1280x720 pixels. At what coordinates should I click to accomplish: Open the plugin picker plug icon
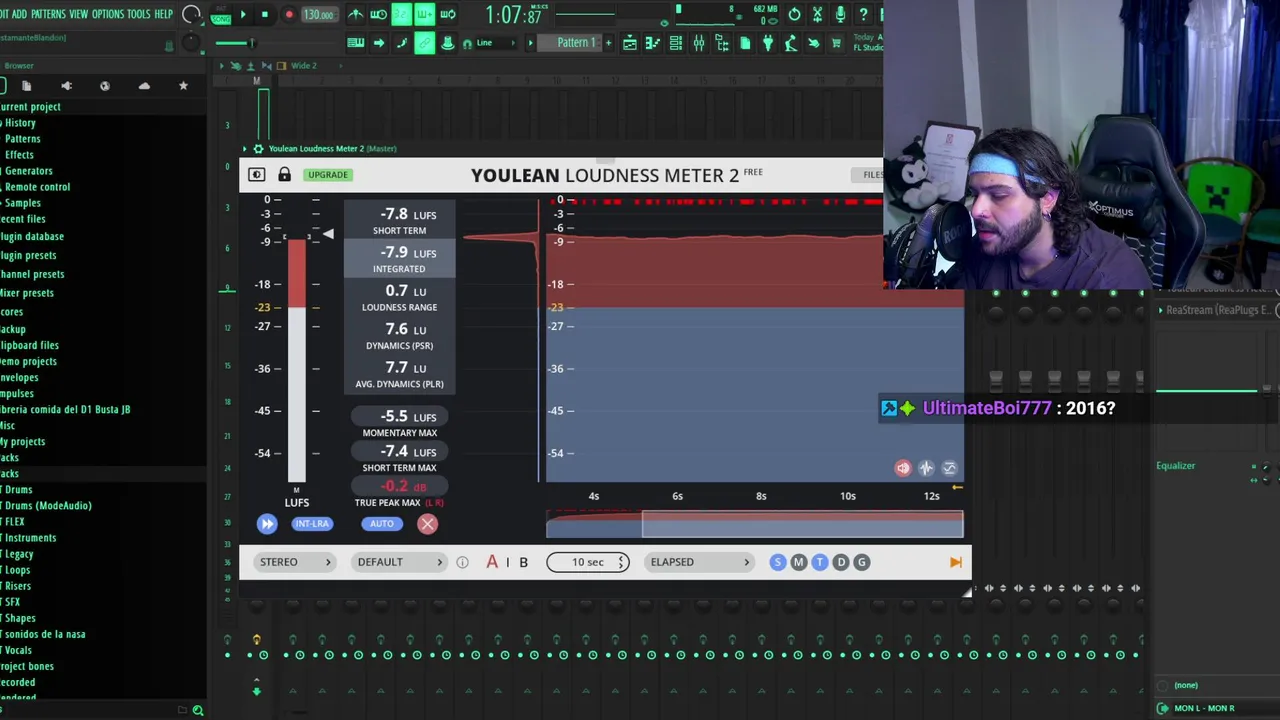[x=768, y=43]
